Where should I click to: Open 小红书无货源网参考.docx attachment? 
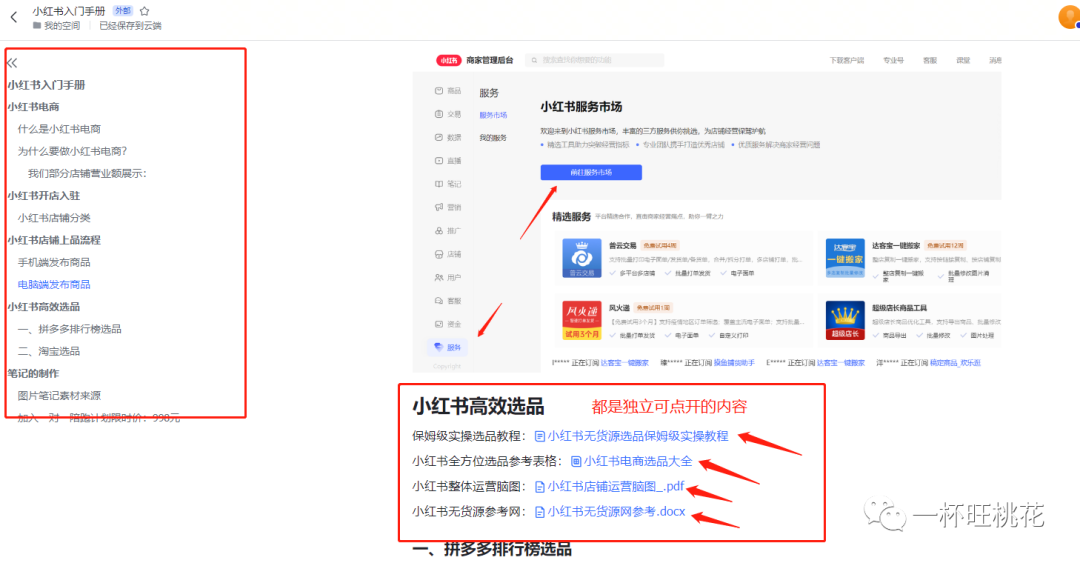pyautogui.click(x=616, y=511)
